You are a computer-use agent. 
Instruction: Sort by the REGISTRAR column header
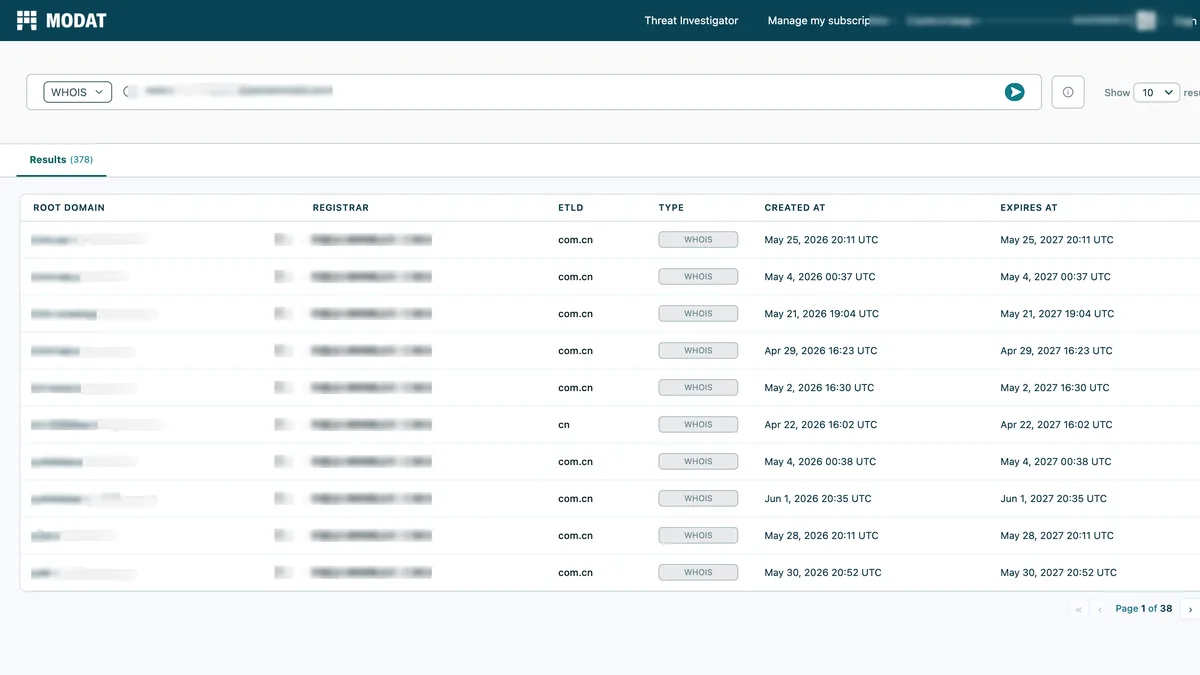[340, 208]
